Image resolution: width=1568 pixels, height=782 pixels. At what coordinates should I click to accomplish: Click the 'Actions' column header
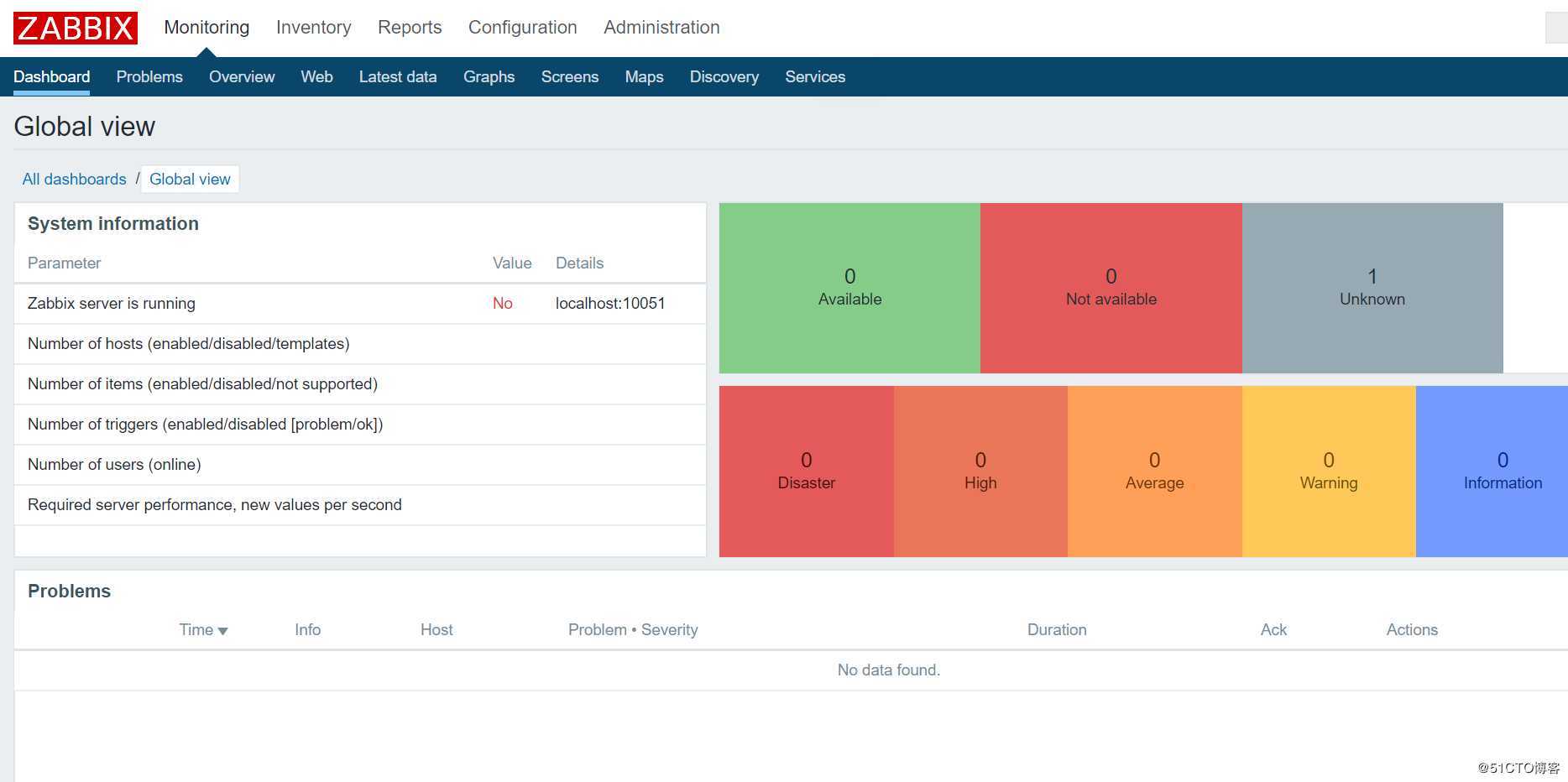click(x=1412, y=629)
